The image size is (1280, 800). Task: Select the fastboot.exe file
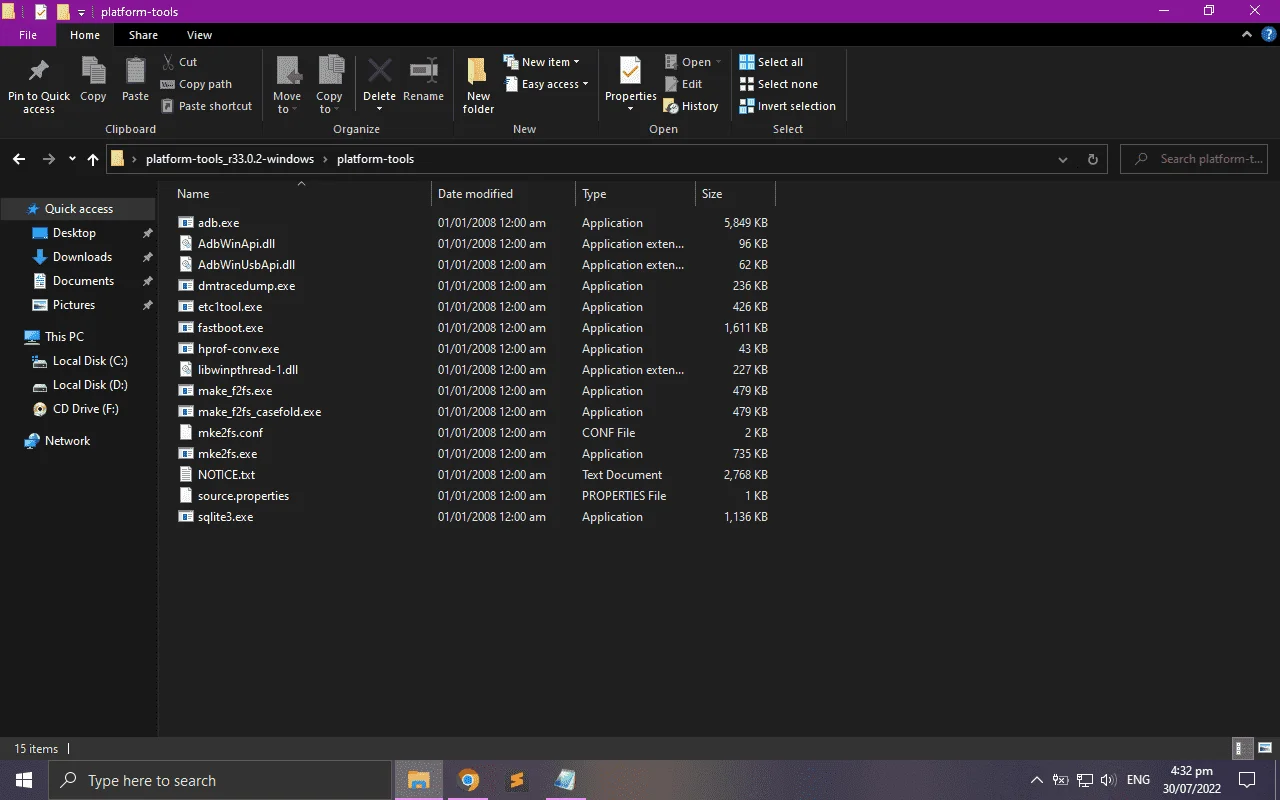230,328
